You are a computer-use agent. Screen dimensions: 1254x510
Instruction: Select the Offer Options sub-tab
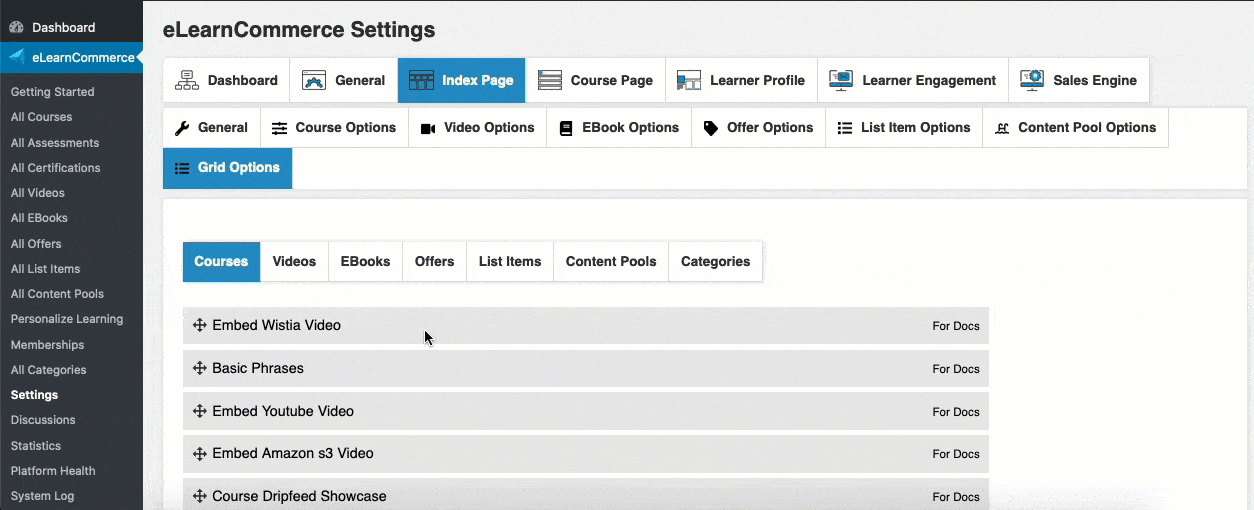(758, 128)
